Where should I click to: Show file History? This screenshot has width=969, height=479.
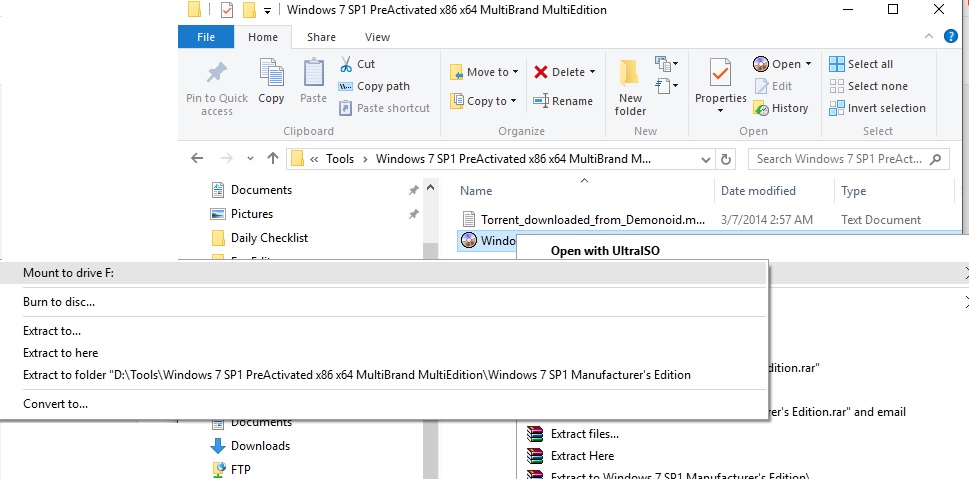pos(781,108)
